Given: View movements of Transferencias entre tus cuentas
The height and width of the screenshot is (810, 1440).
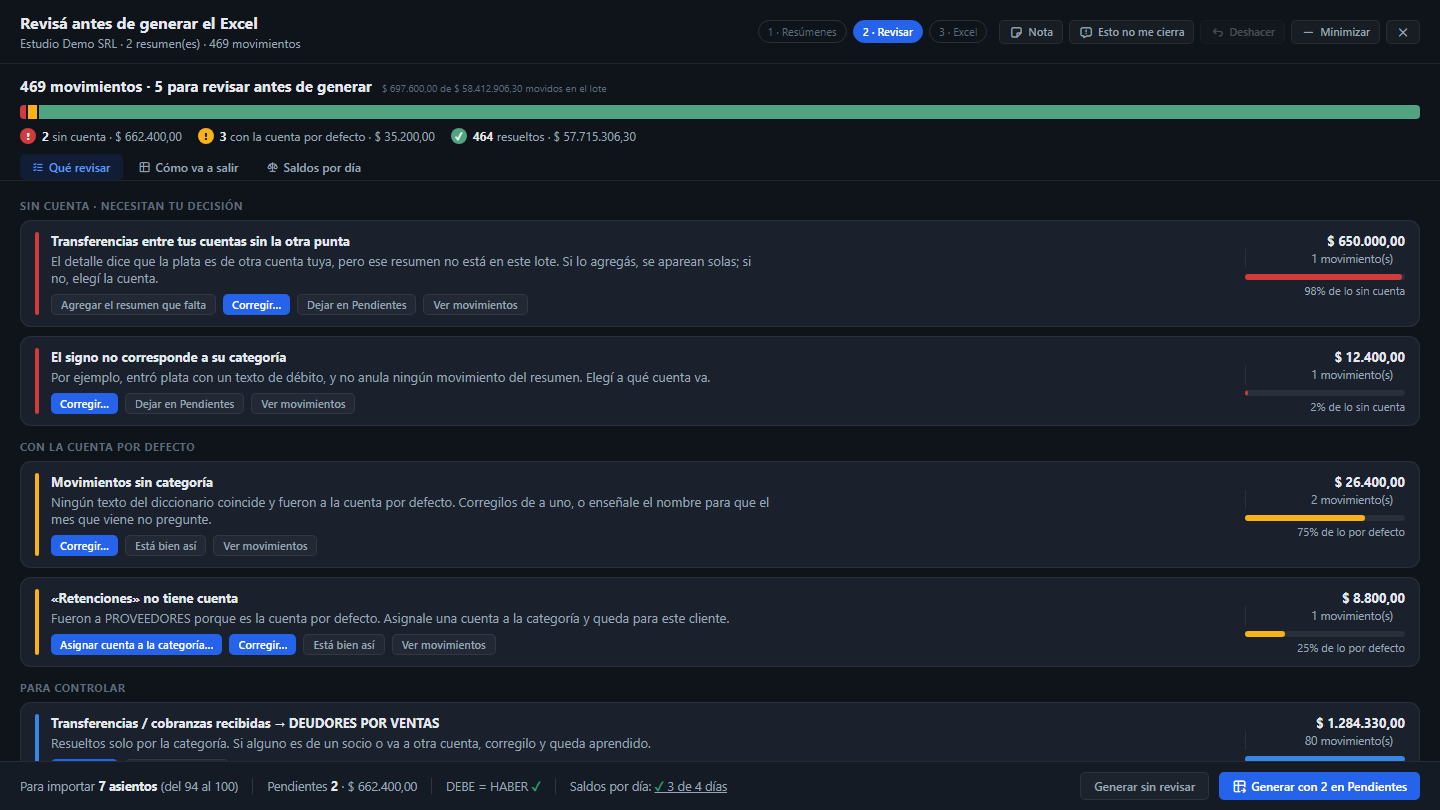Looking at the screenshot, I should [475, 305].
